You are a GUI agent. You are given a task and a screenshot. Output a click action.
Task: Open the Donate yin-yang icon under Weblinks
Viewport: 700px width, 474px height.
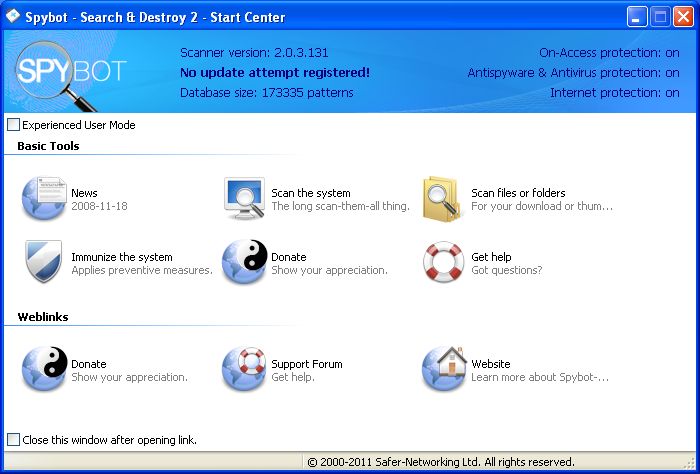pyautogui.click(x=43, y=370)
